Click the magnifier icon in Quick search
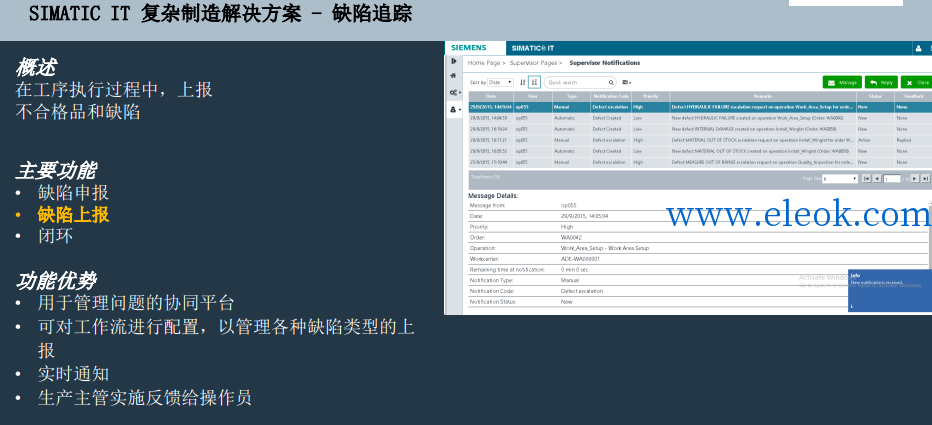The image size is (932, 425). coord(611,83)
